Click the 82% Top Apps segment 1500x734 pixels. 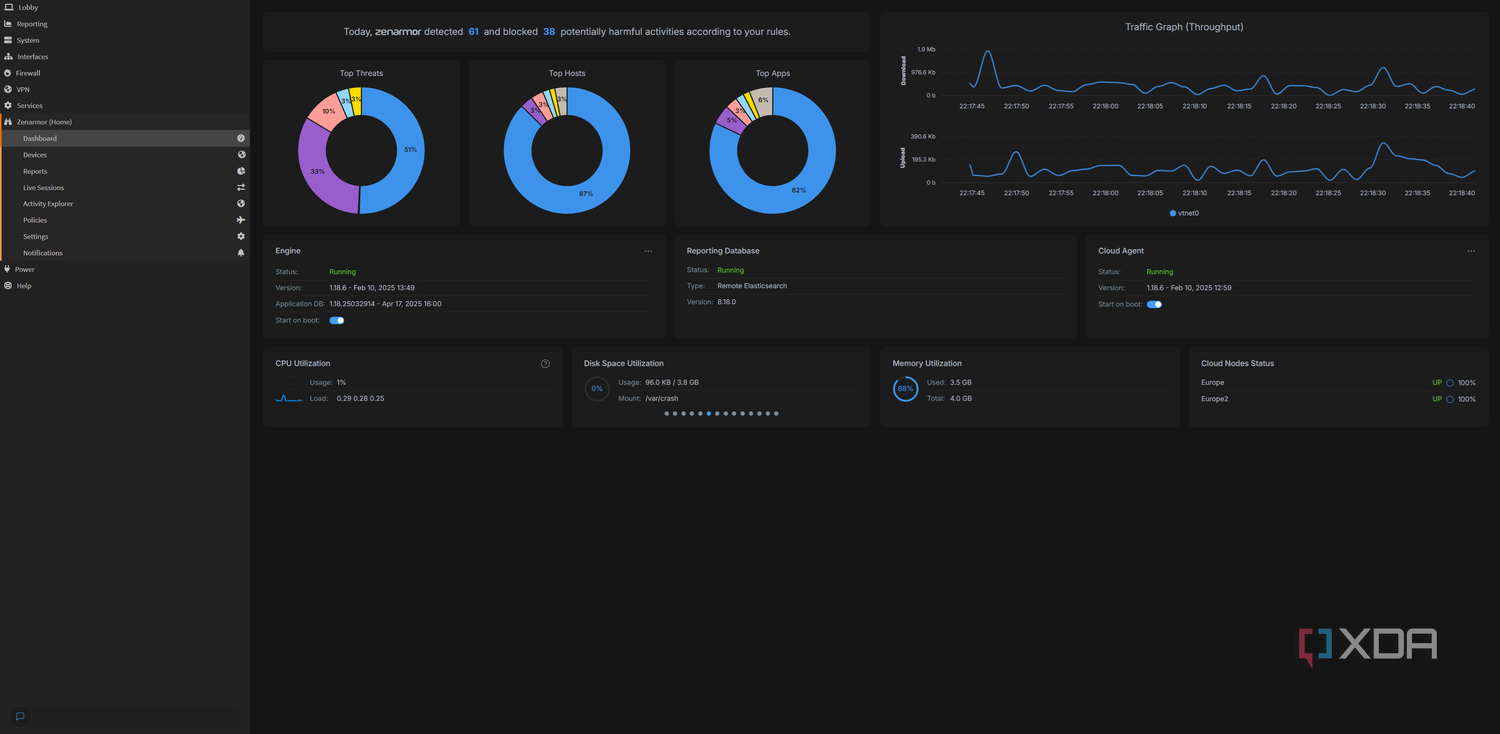pos(797,189)
